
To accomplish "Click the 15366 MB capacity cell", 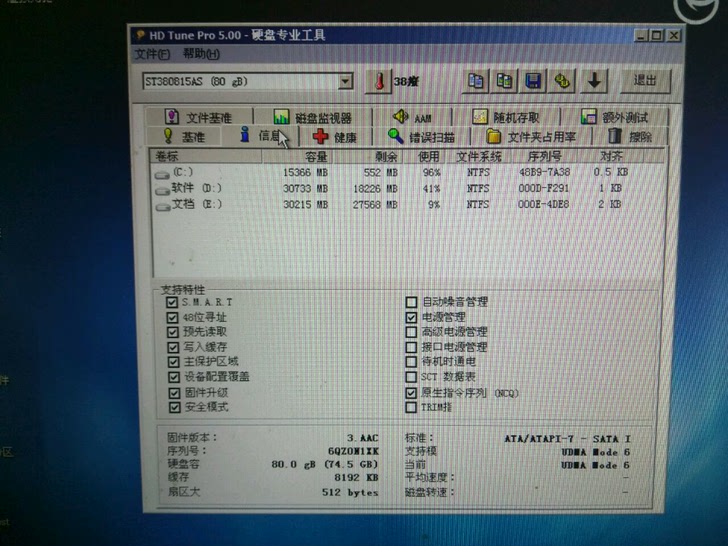I will click(x=306, y=173).
